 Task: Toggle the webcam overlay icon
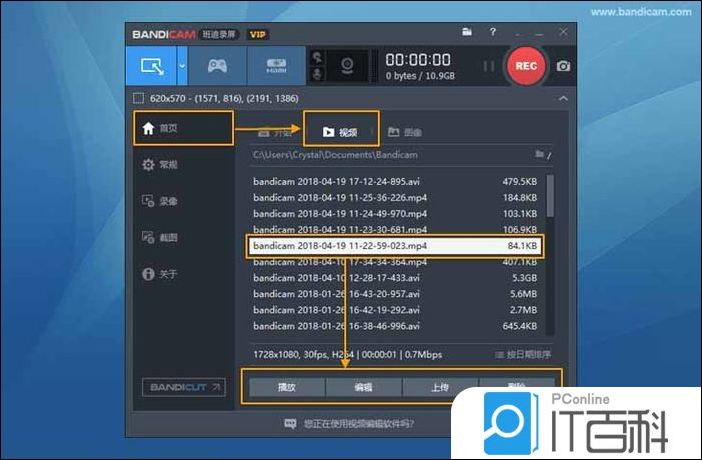(x=347, y=66)
